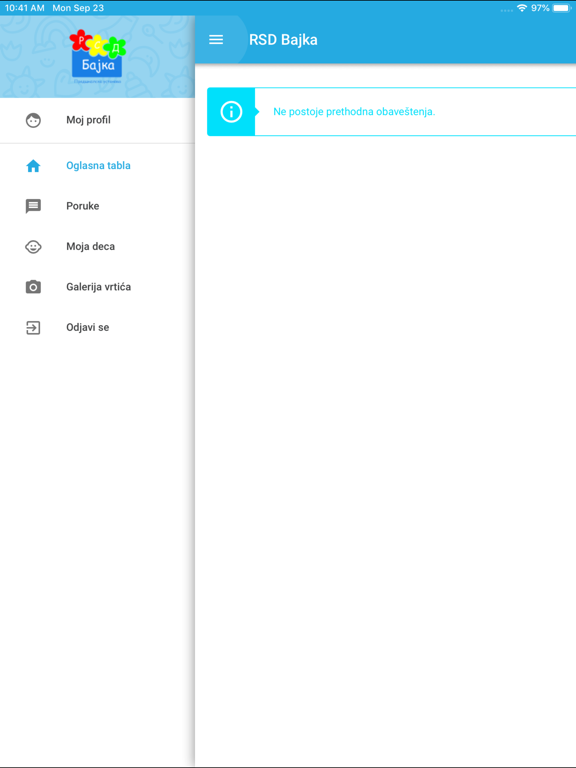The image size is (576, 768).
Task: Tap the Mon Sep 23 date
Action: pyautogui.click(x=78, y=8)
